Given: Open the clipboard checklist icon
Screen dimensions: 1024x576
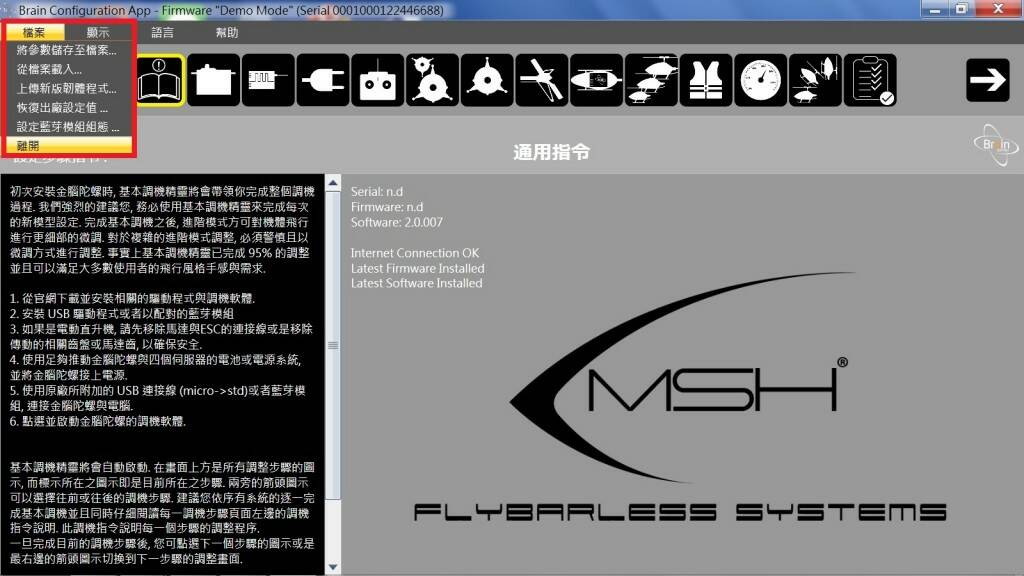Looking at the screenshot, I should (871, 80).
